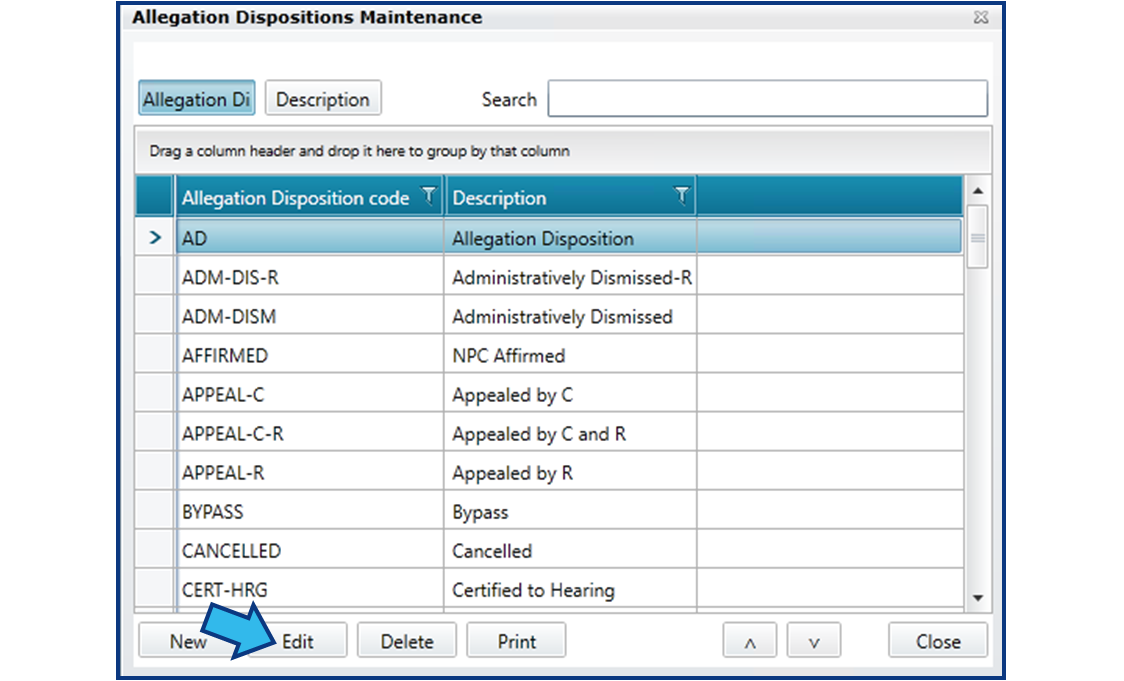Click the Certified to Hearing description cell
This screenshot has width=1124, height=681.
(x=571, y=590)
